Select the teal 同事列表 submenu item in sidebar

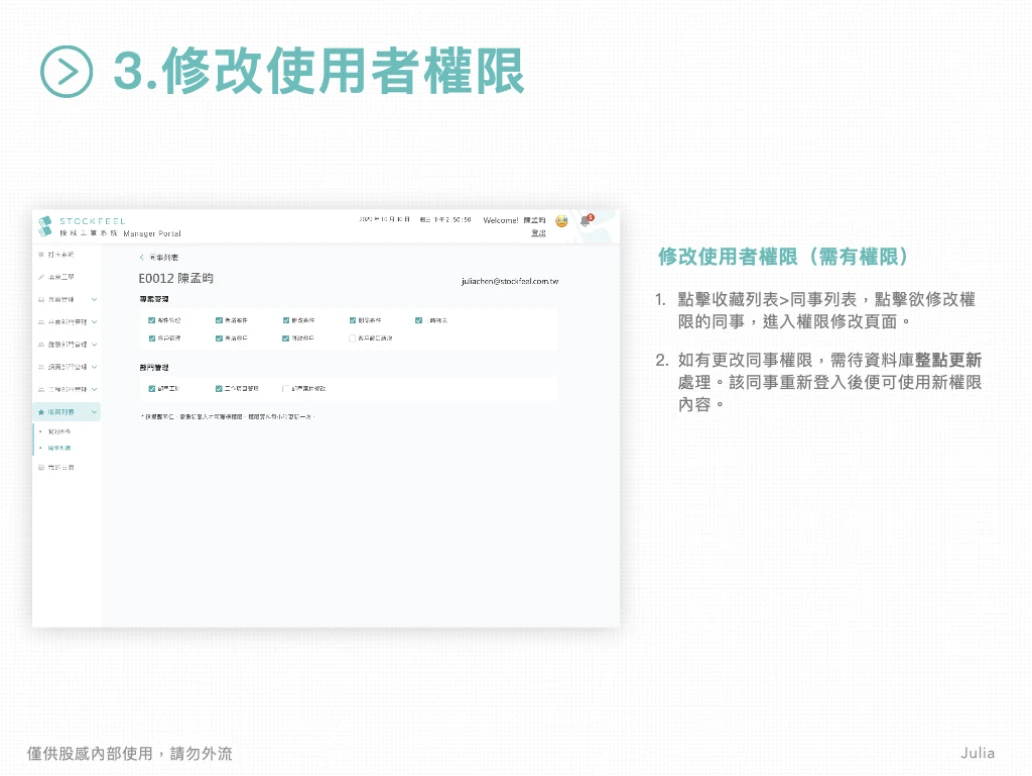pos(59,448)
